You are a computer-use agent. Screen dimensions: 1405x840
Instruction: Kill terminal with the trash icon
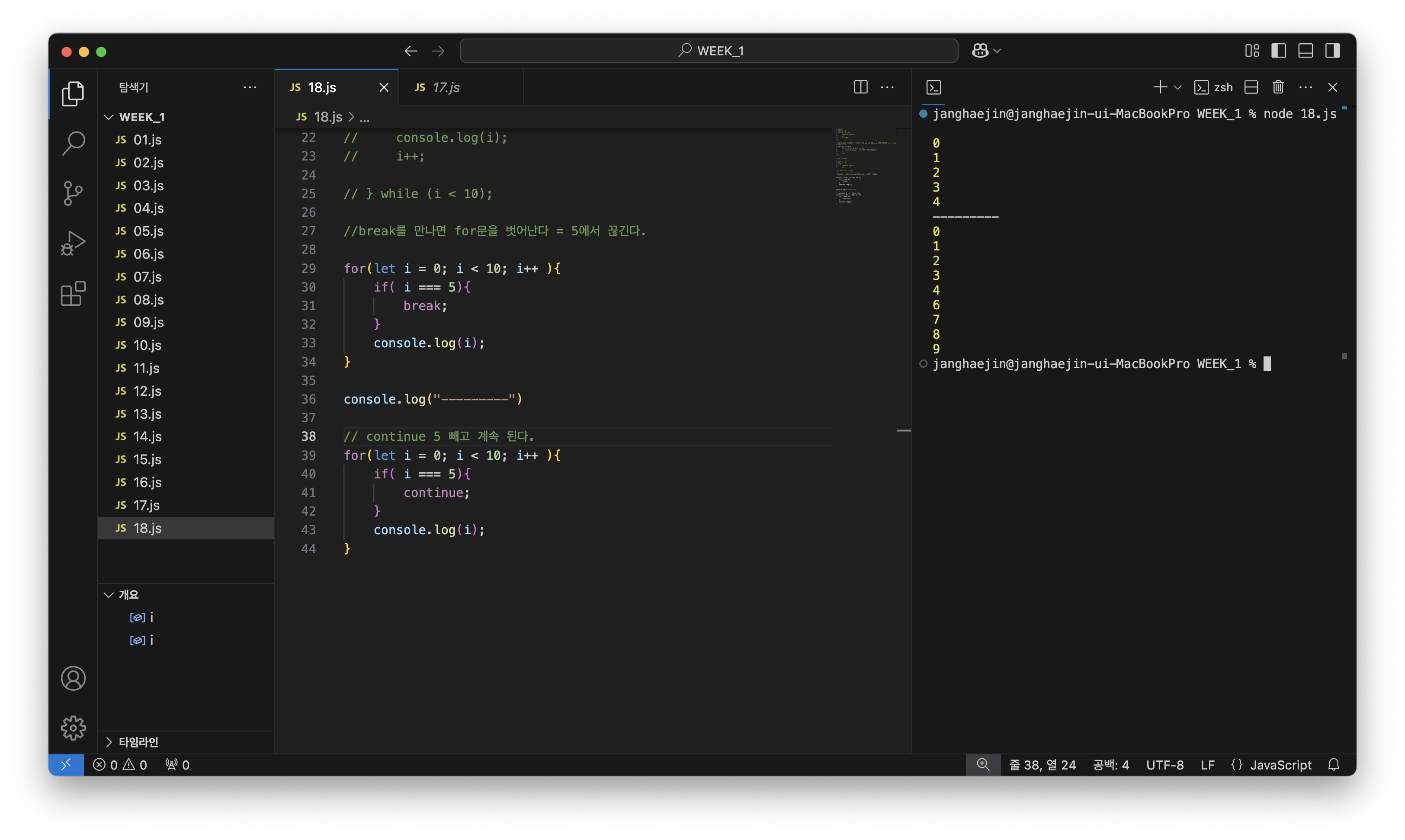[x=1278, y=87]
